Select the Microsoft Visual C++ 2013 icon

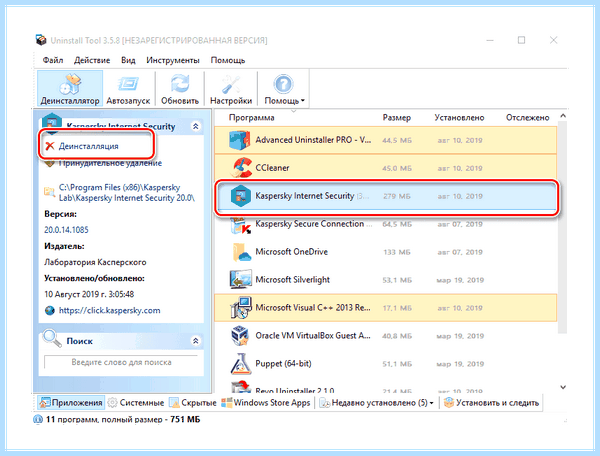pos(241,308)
